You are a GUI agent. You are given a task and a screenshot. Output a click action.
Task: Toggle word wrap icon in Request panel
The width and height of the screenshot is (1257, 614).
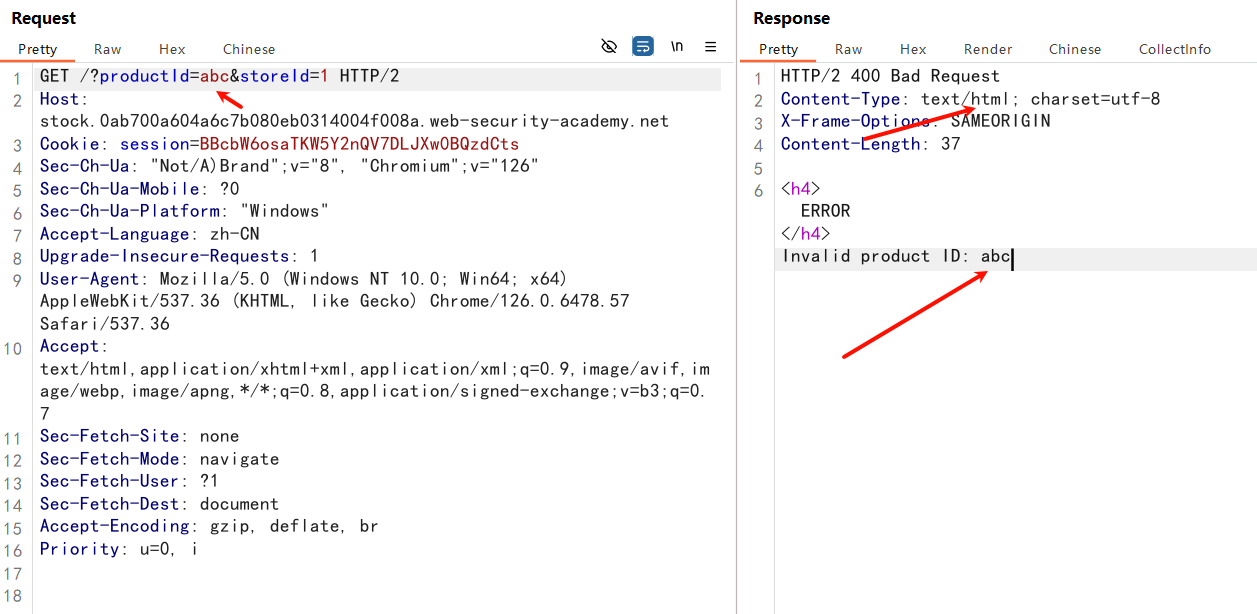(643, 47)
